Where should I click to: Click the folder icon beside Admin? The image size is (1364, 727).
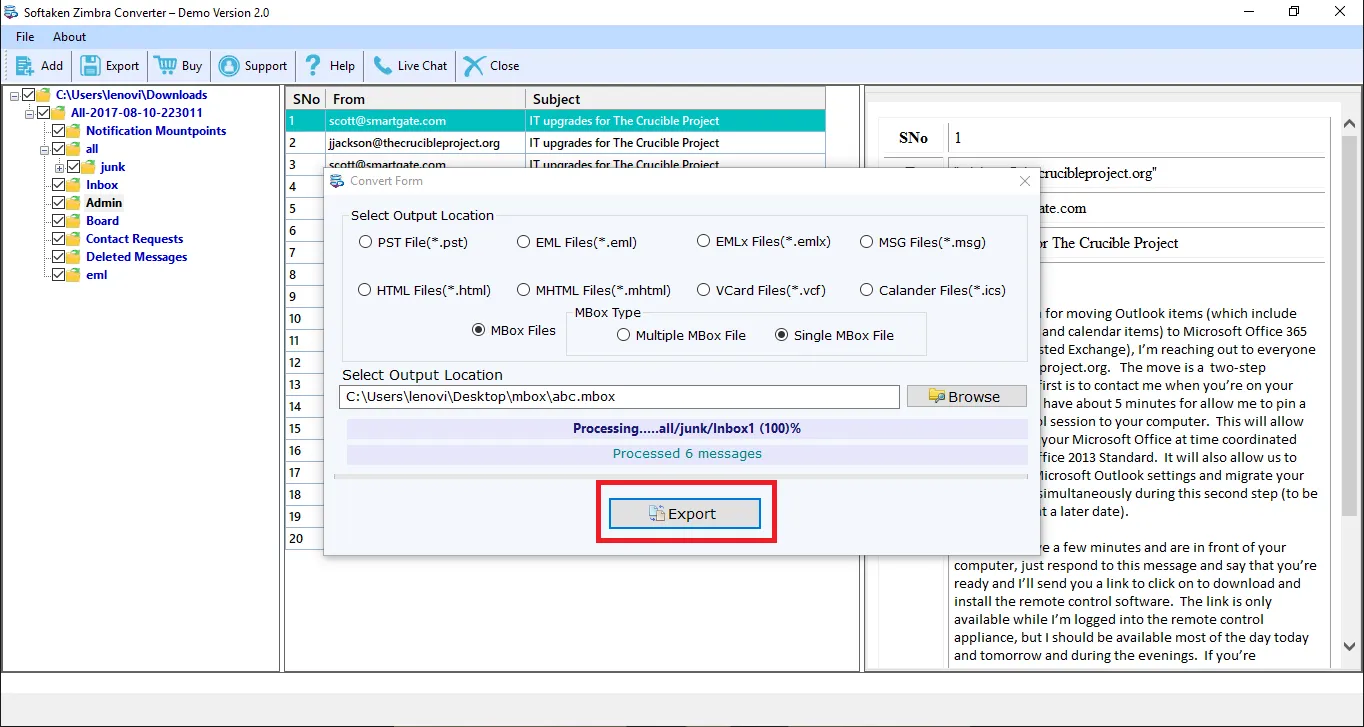(74, 203)
